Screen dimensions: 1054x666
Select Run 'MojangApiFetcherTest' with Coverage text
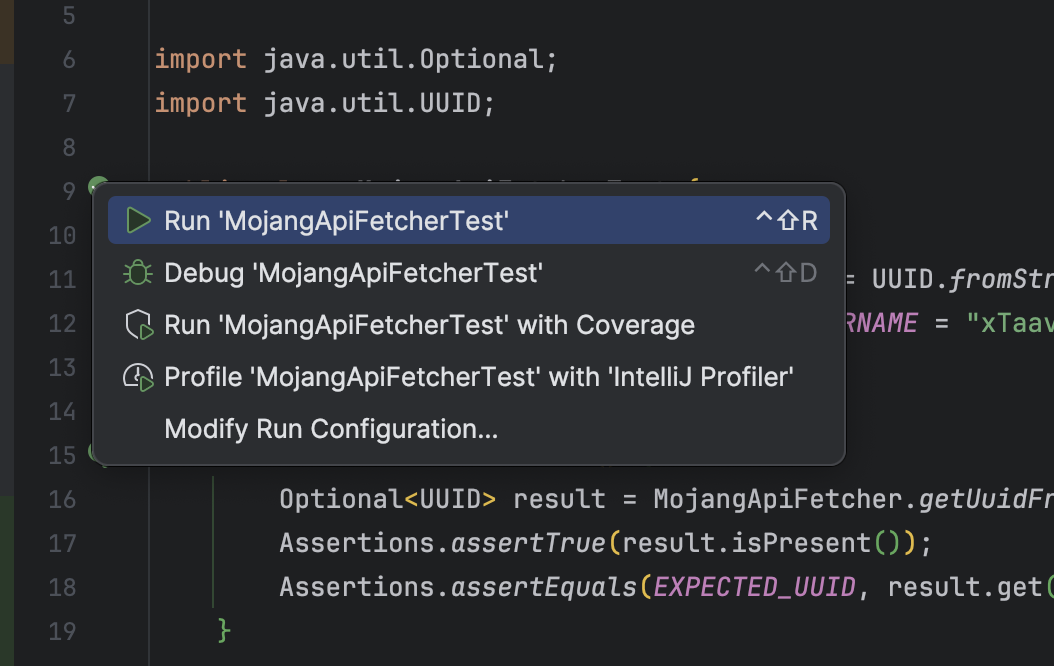coord(429,325)
